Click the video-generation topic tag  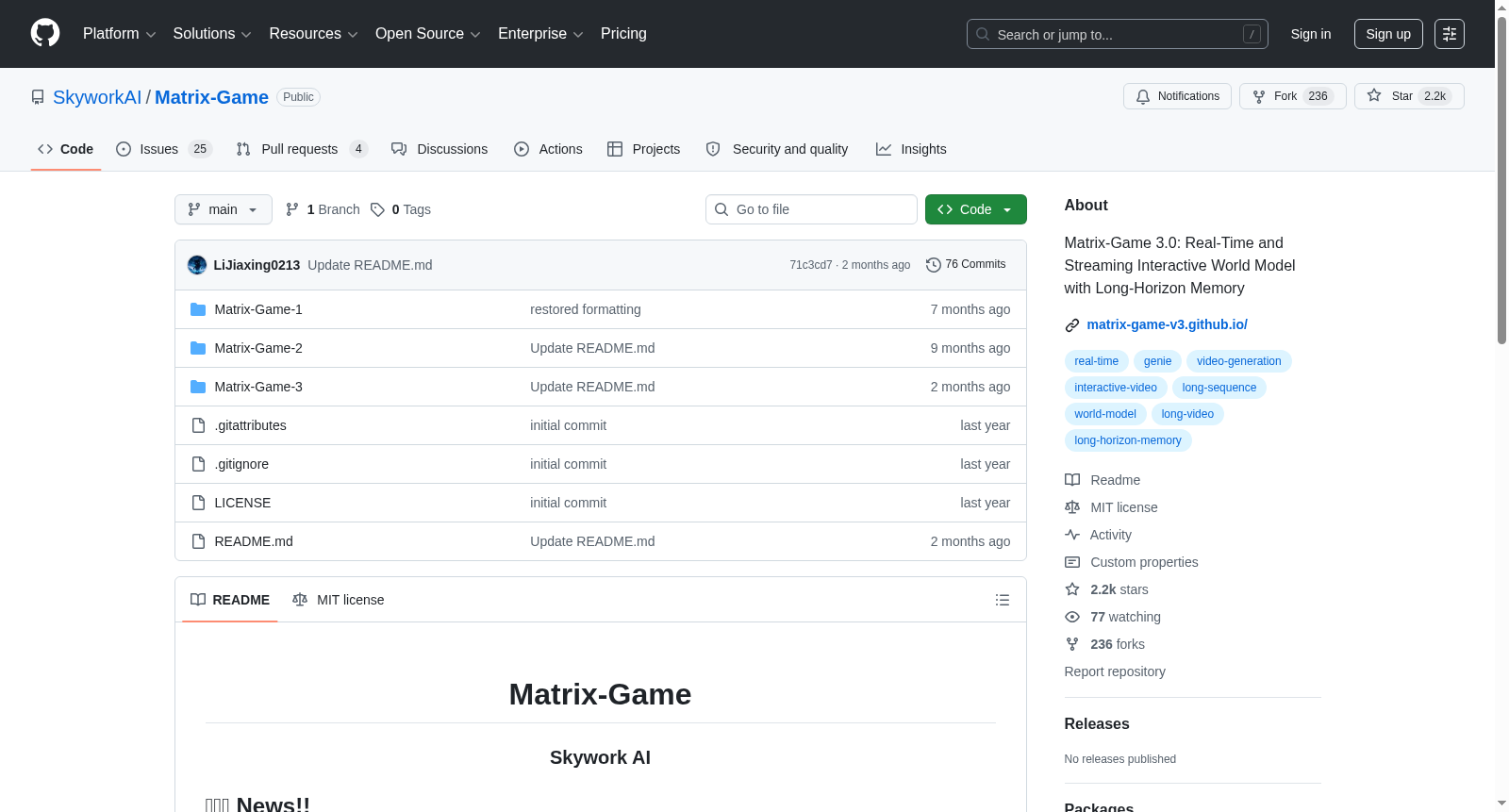(1238, 361)
